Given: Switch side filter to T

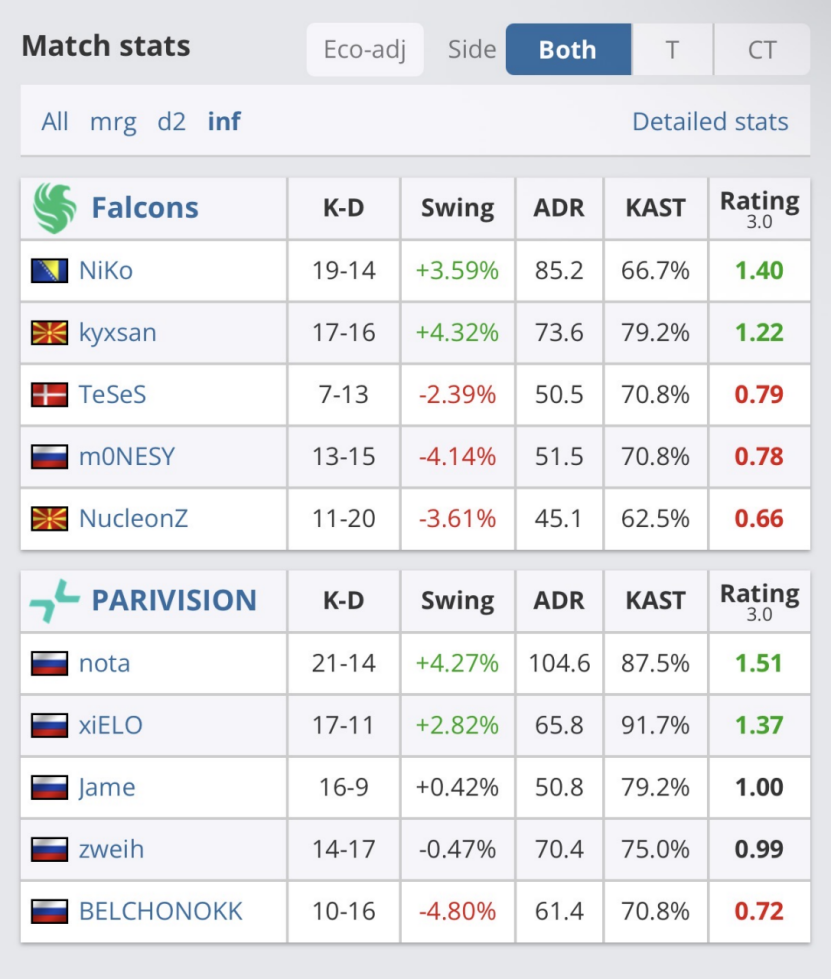Looking at the screenshot, I should click(x=673, y=50).
